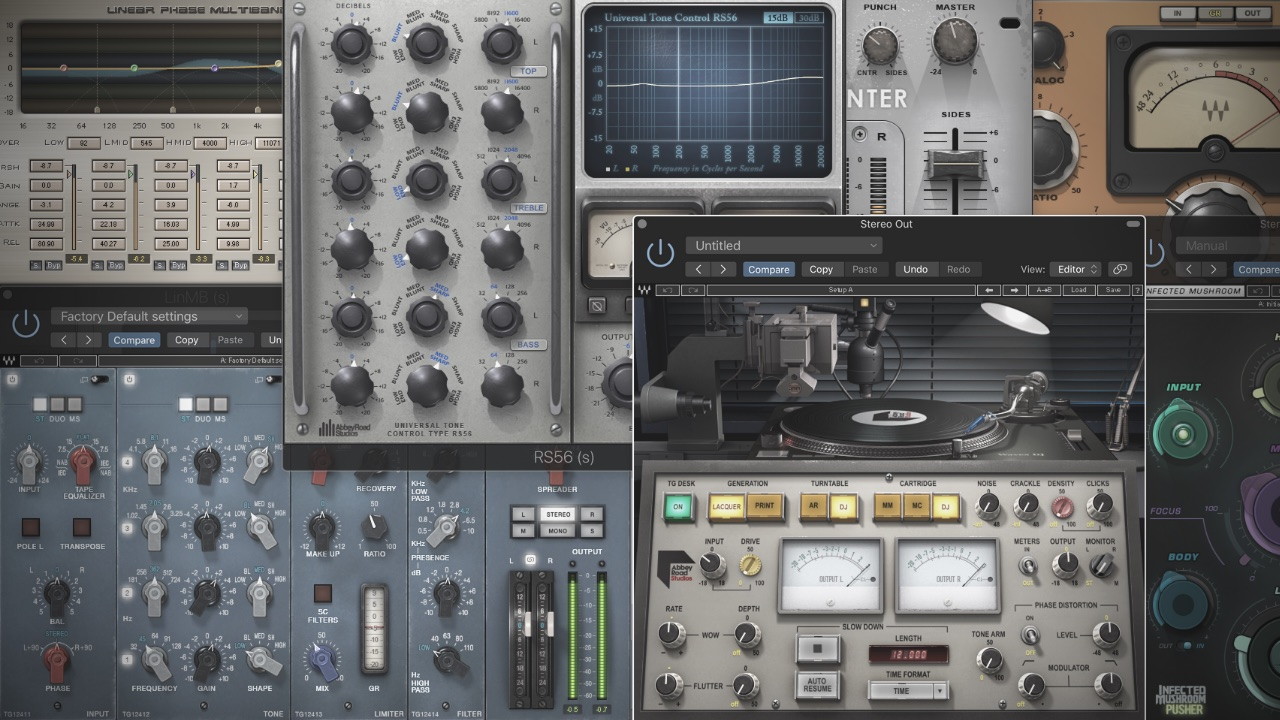Select MC cartridge

916,506
